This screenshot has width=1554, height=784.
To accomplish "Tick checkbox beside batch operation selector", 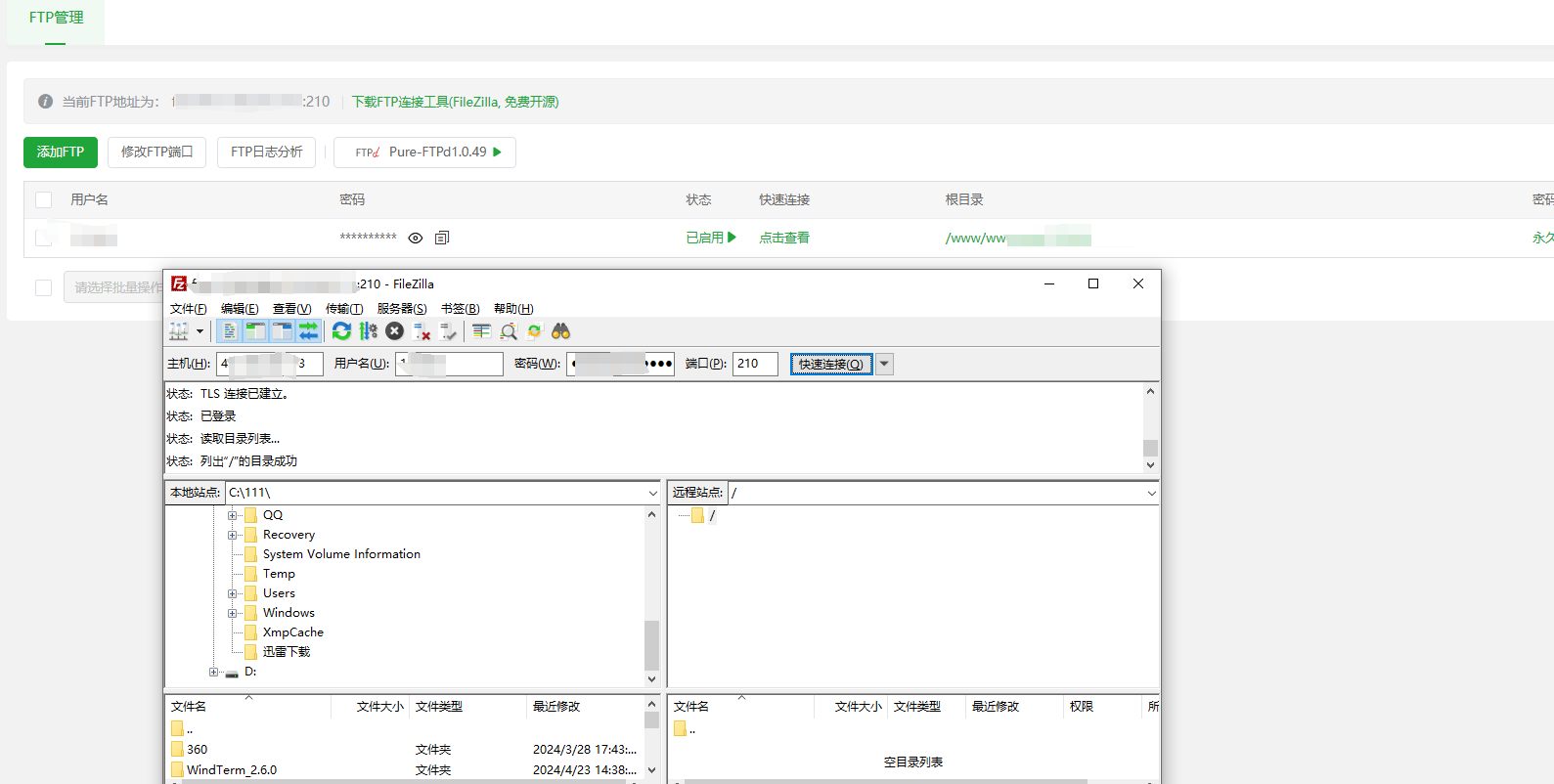I will tap(43, 287).
